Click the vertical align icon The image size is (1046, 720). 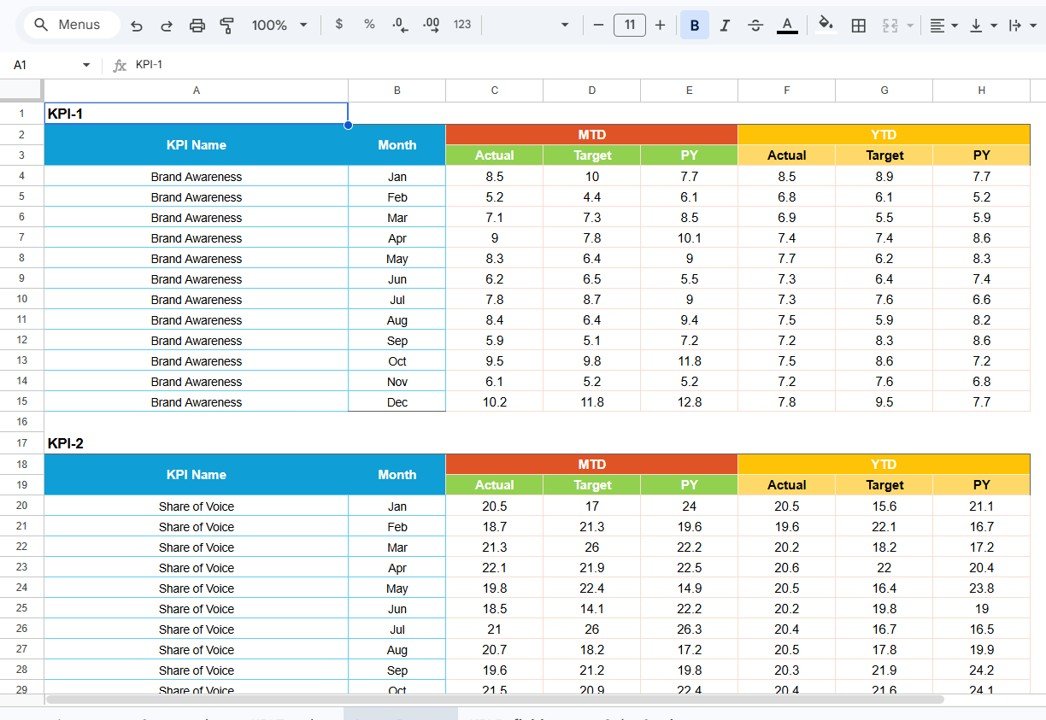(x=976, y=25)
